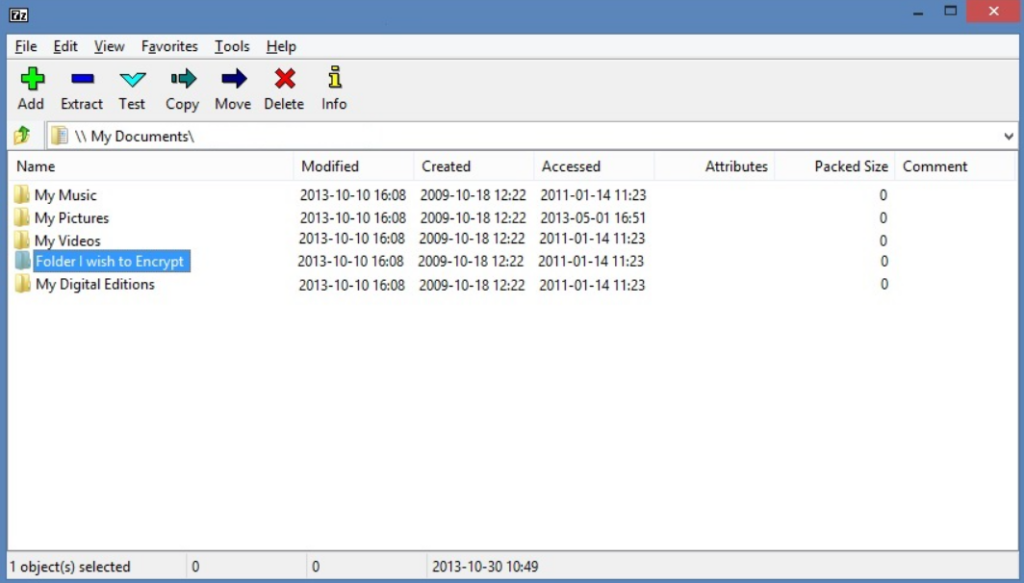Click the Copy arrow icon
Screen dimensions: 1024x583
pos(184,79)
